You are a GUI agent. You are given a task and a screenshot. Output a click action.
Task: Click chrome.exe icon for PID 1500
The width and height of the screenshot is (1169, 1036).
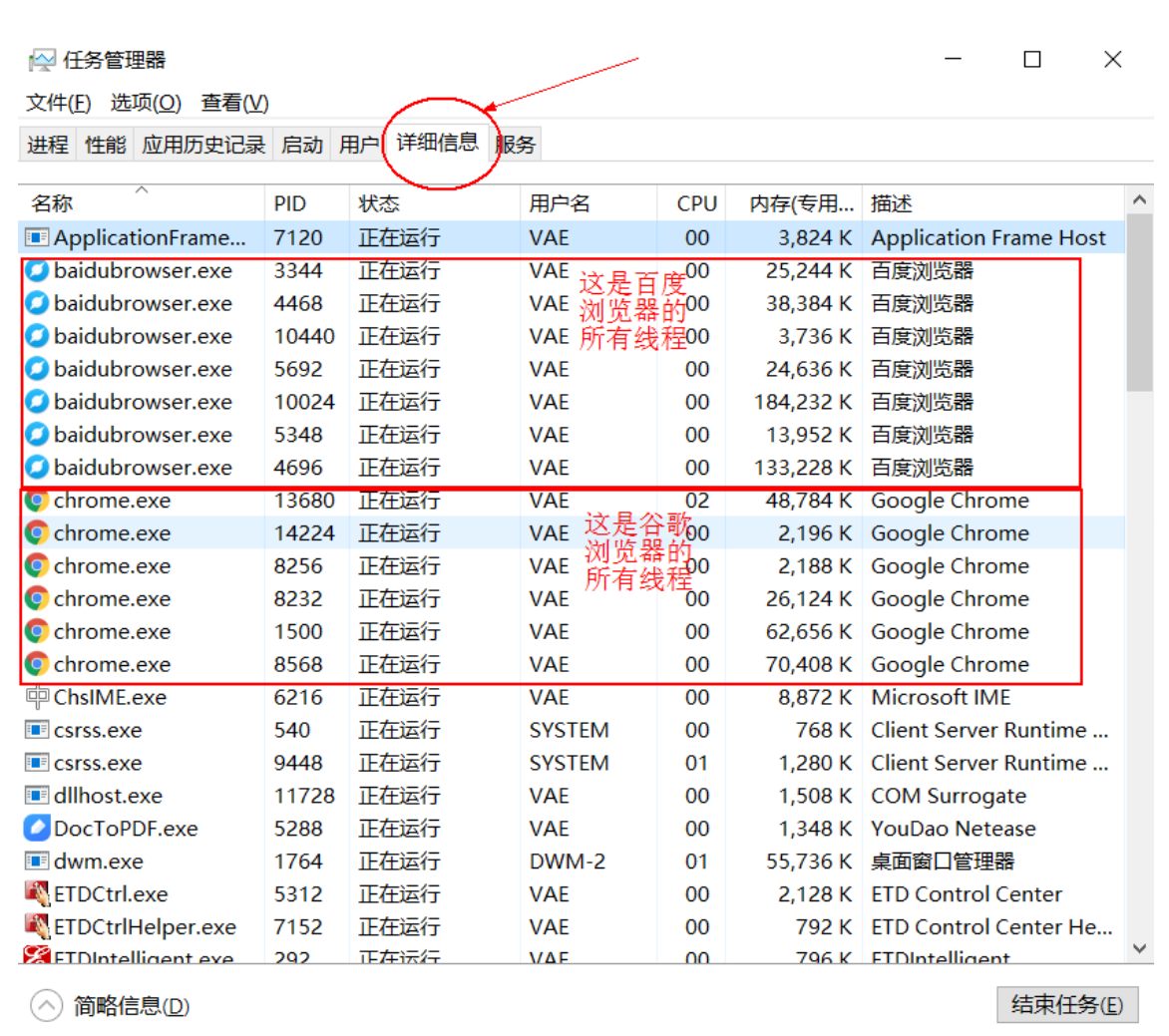pyautogui.click(x=37, y=631)
